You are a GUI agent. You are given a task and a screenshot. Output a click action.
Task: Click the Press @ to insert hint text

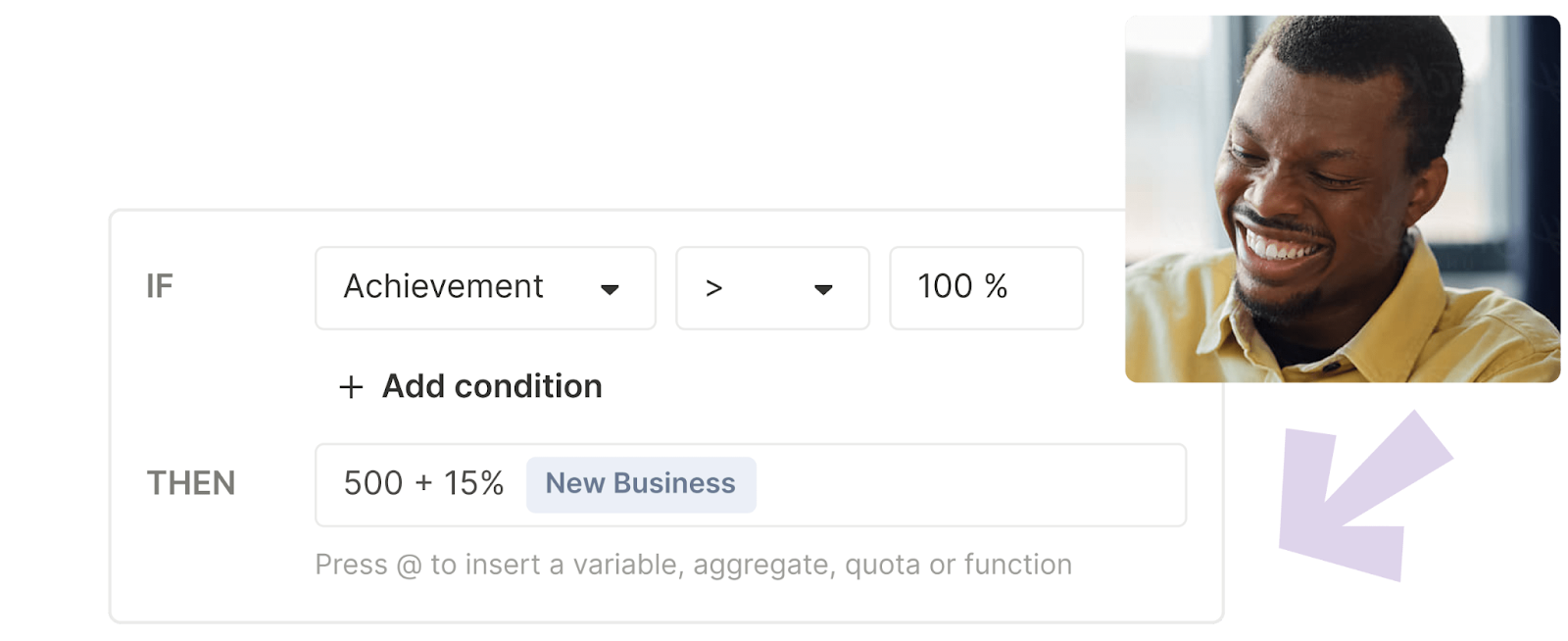(x=693, y=565)
